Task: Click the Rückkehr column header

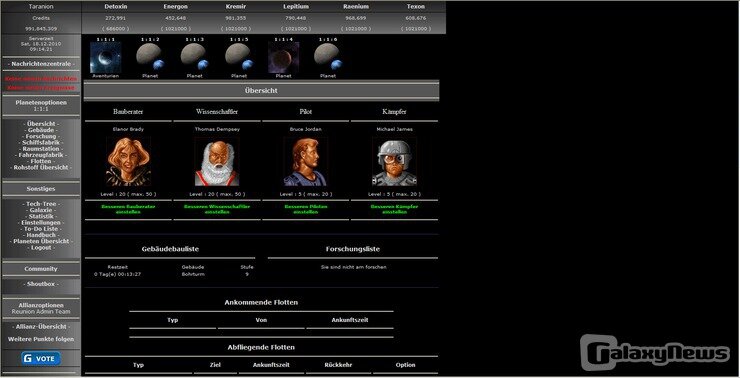Action: point(338,365)
